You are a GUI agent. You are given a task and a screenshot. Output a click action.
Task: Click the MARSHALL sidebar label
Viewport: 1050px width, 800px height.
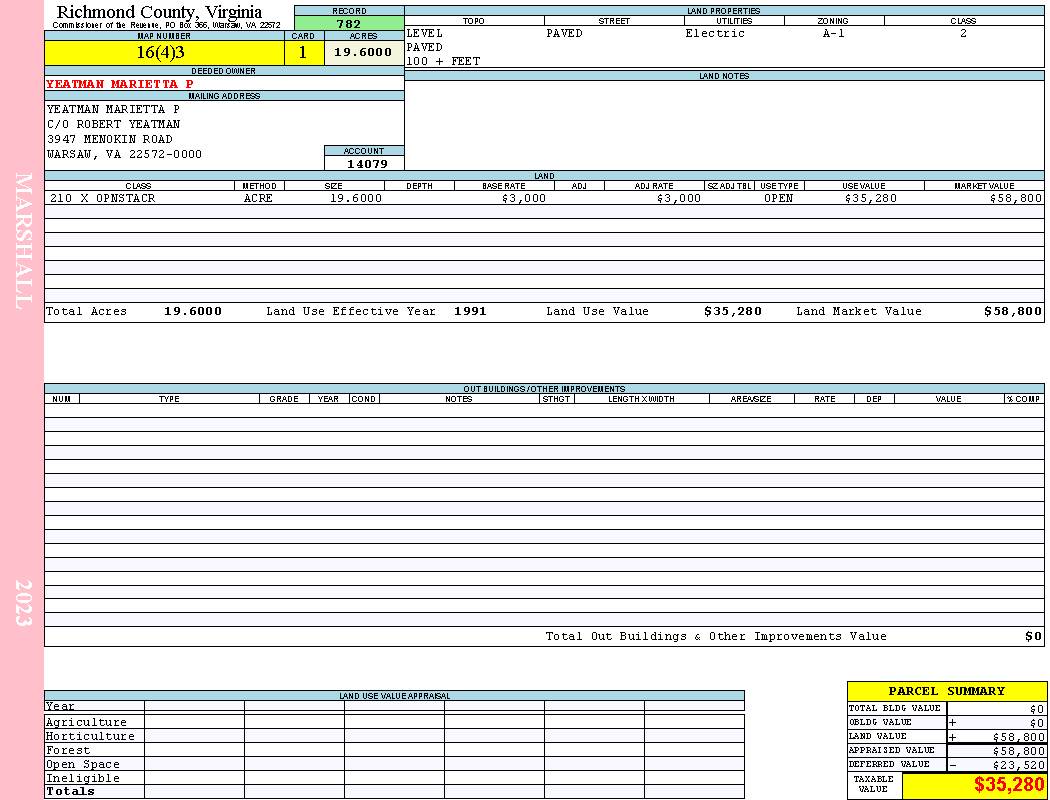pos(23,241)
